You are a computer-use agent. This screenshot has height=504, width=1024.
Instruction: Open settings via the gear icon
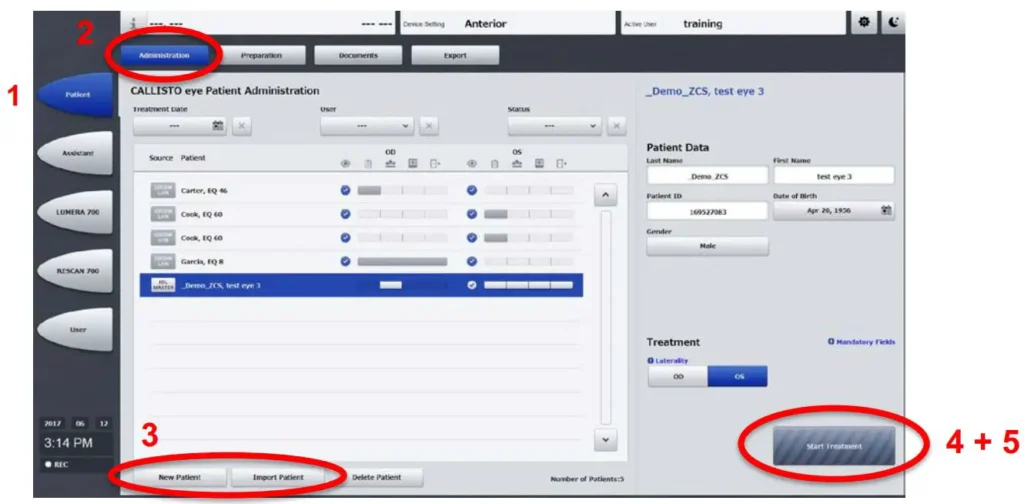click(x=864, y=22)
